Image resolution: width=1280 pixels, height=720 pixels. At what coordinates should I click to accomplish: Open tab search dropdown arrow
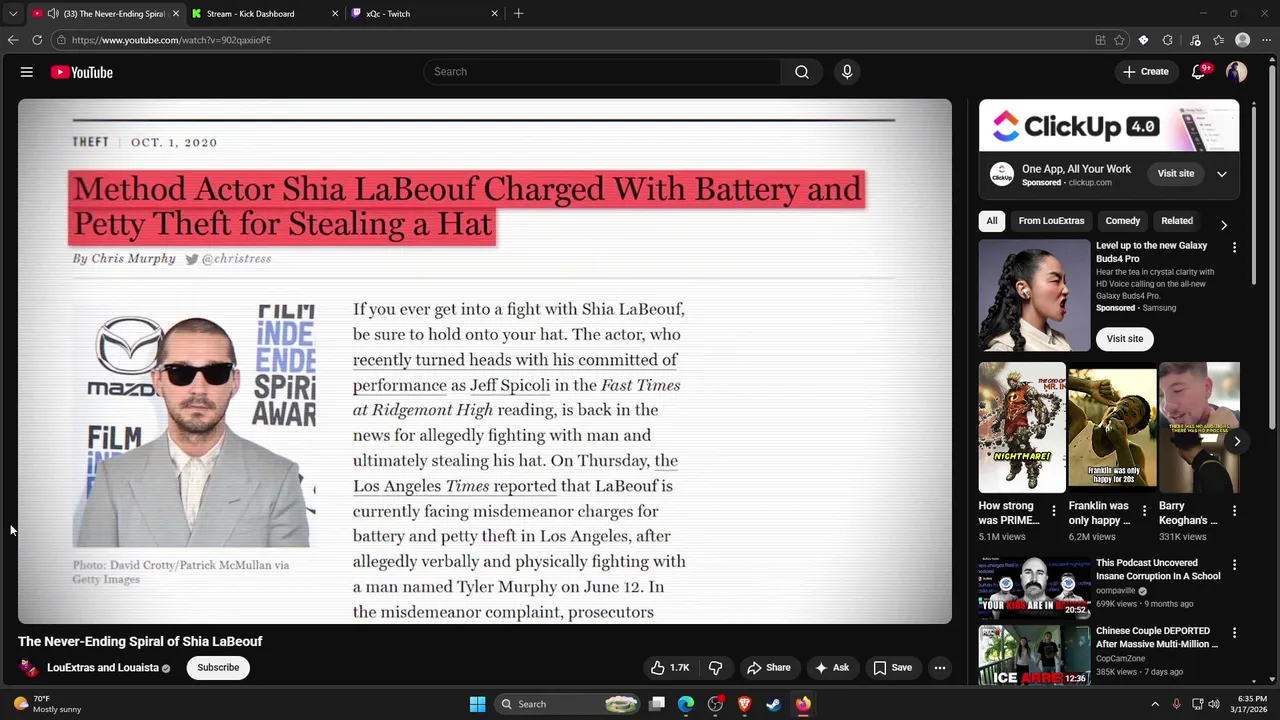[13, 14]
